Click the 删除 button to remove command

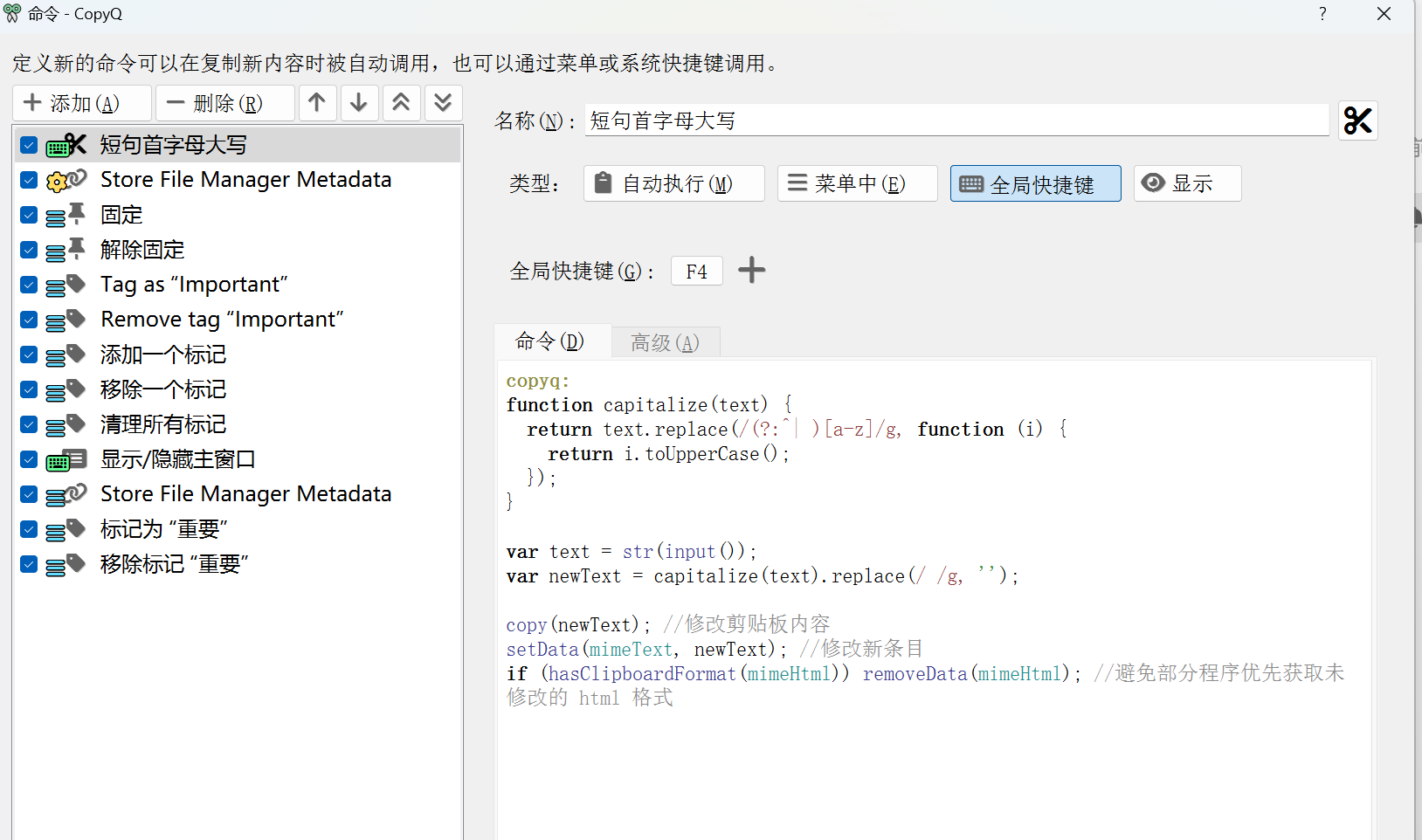[x=224, y=103]
